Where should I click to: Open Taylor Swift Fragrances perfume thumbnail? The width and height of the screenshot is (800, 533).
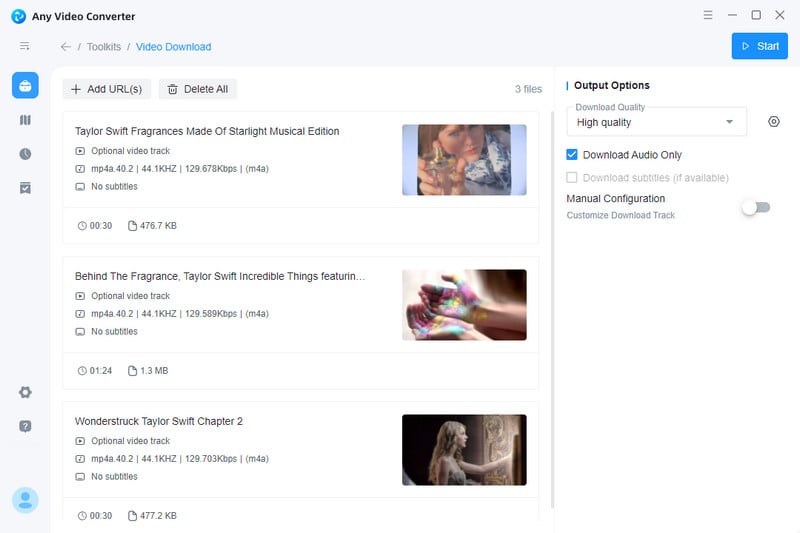tap(464, 160)
